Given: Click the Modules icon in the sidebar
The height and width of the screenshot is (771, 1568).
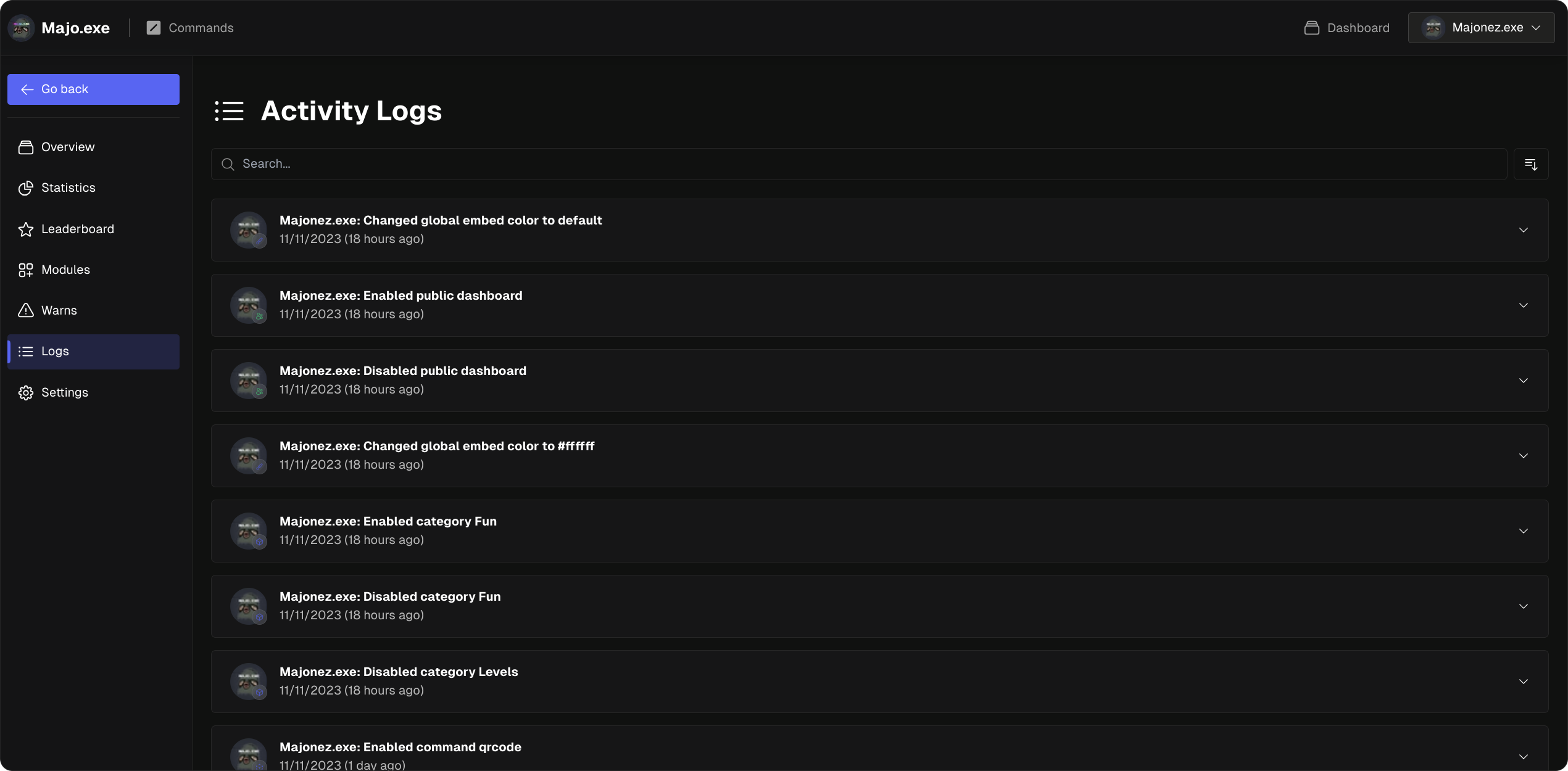Looking at the screenshot, I should (x=25, y=270).
